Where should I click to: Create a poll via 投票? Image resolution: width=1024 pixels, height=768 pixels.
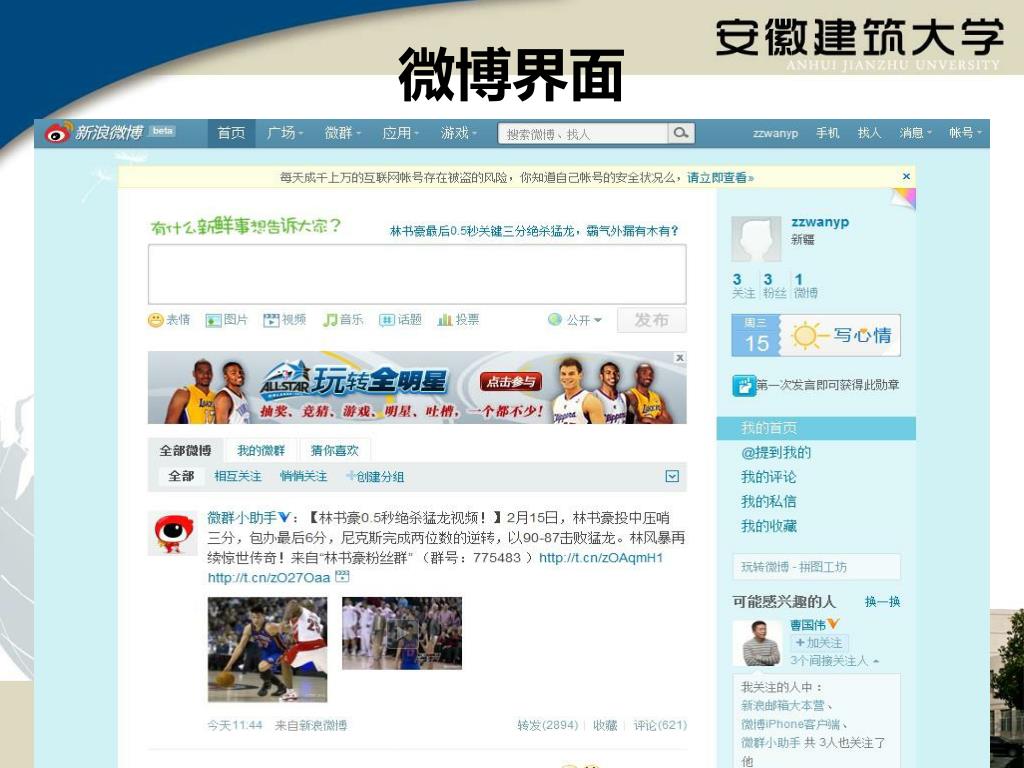click(x=458, y=320)
